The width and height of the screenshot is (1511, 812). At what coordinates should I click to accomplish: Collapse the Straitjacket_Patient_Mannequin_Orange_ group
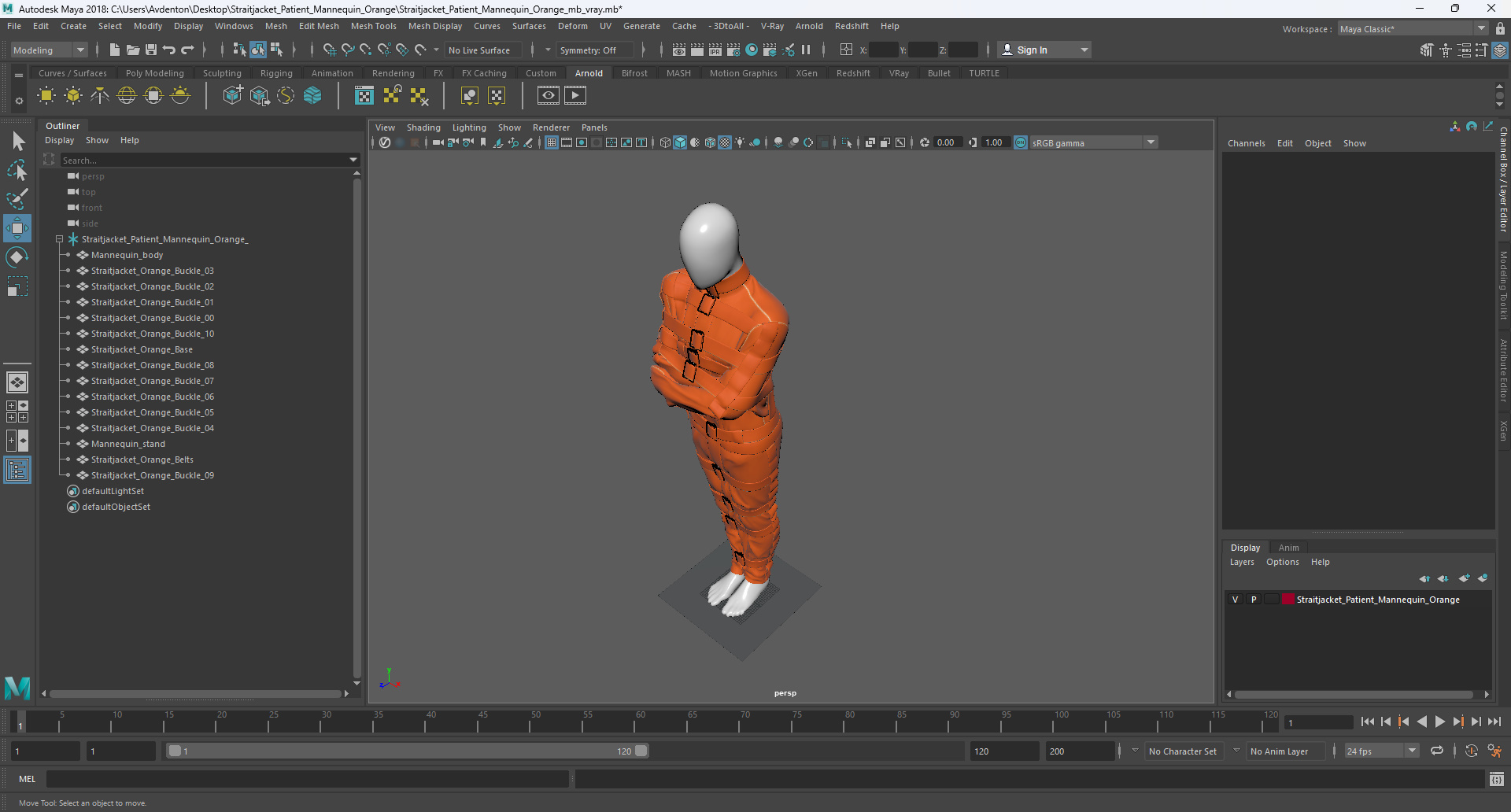pyautogui.click(x=59, y=239)
